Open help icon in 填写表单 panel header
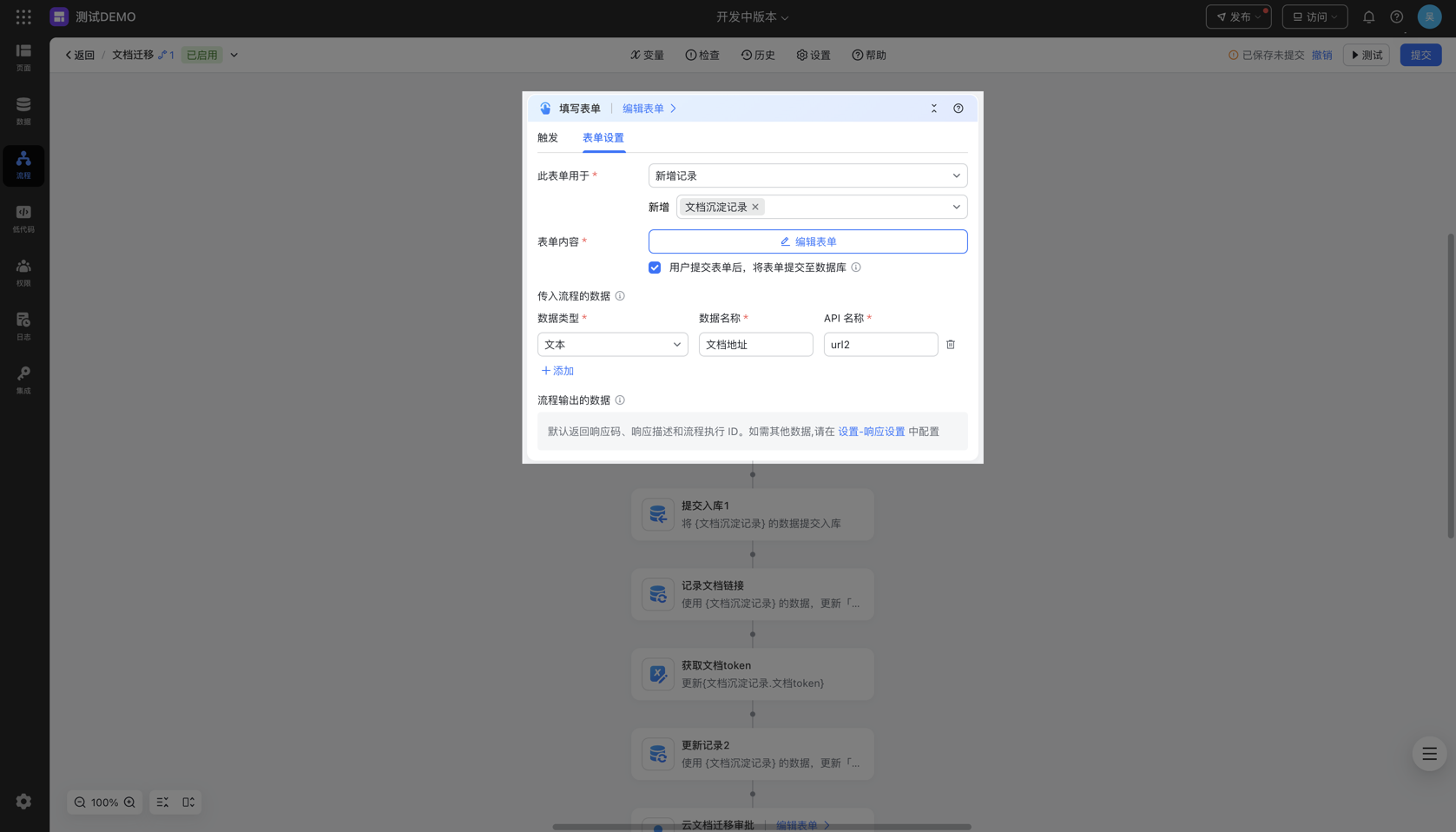 959,109
